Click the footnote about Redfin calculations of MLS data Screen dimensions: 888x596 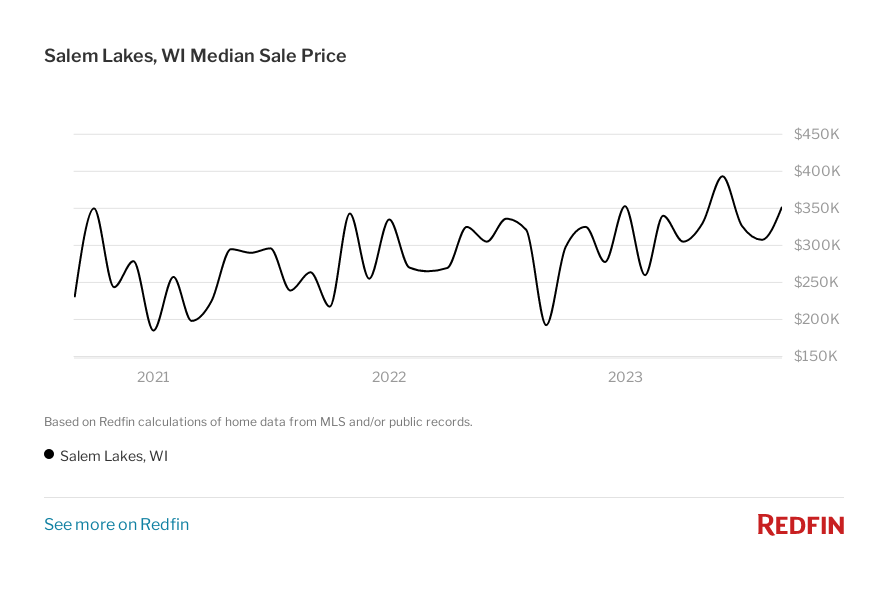click(x=258, y=422)
